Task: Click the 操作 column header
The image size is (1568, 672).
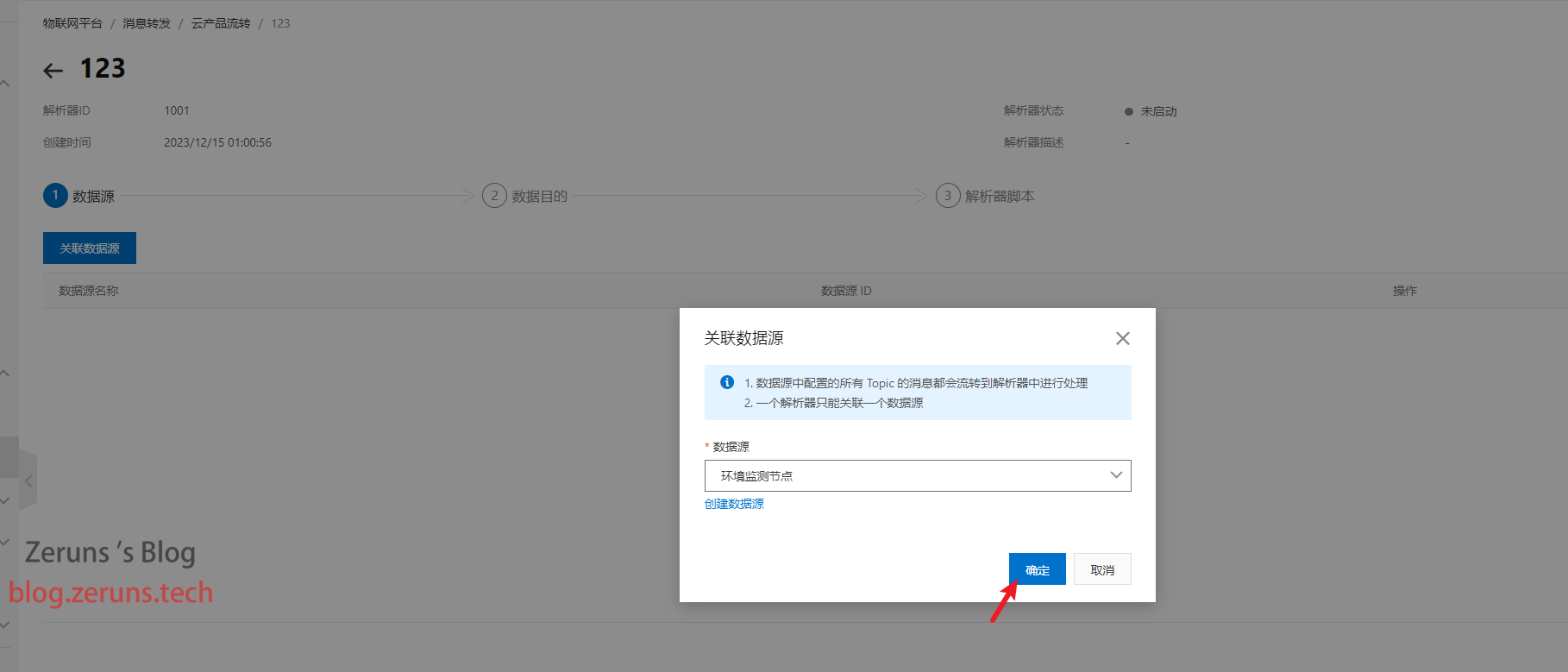Action: point(1404,291)
